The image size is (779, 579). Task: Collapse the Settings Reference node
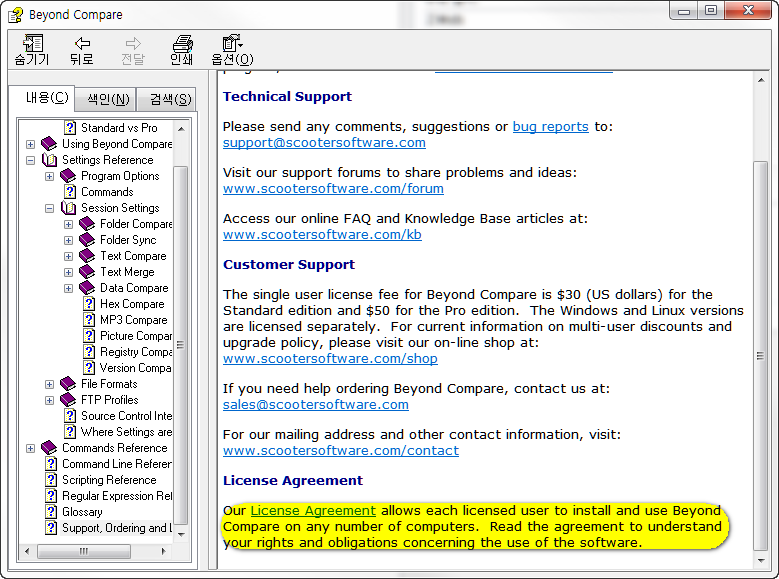pyautogui.click(x=30, y=161)
